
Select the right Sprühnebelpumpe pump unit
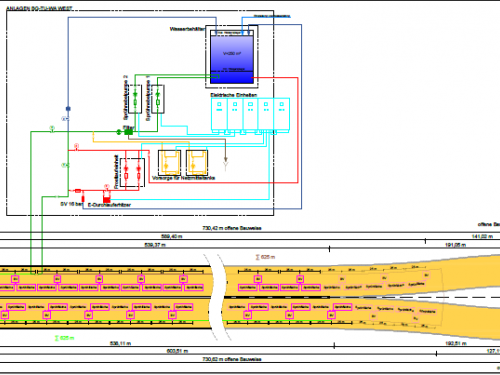(x=158, y=99)
